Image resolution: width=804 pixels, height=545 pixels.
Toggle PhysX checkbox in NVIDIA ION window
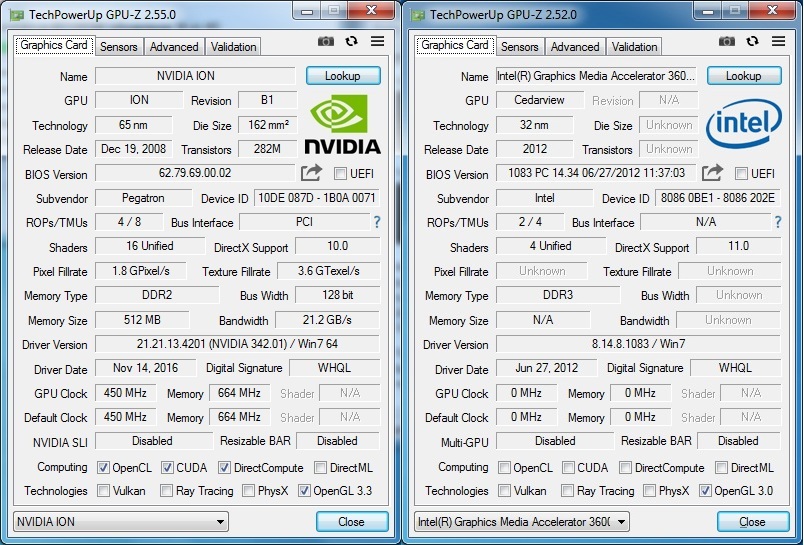[248, 491]
